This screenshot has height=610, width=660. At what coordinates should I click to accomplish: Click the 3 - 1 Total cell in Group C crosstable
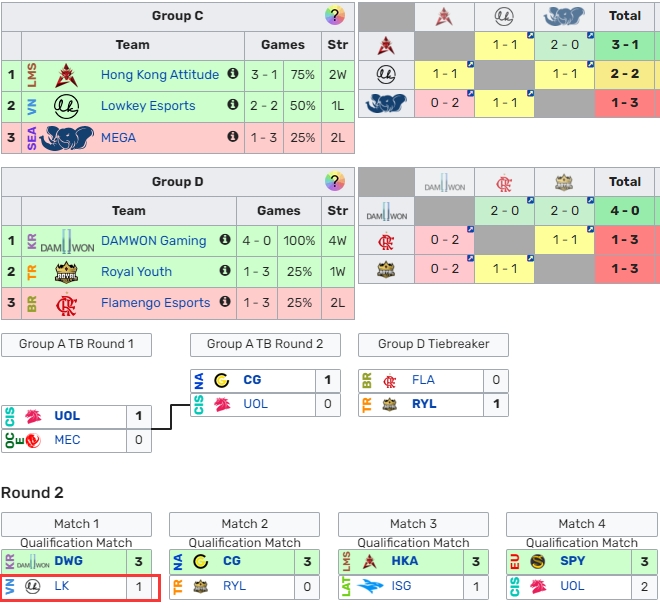(x=625, y=45)
